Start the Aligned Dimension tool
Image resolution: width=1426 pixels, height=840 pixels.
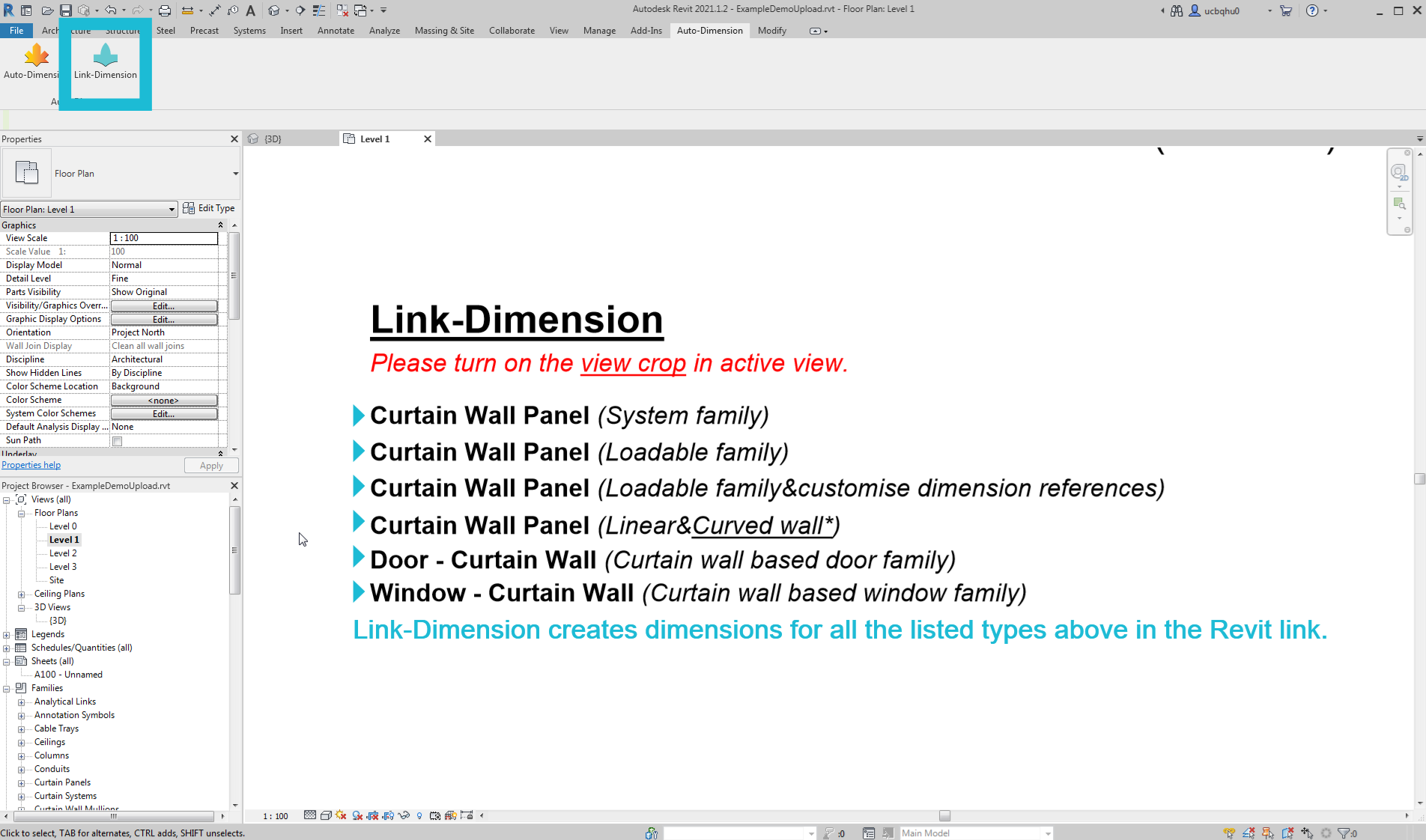tap(215, 10)
